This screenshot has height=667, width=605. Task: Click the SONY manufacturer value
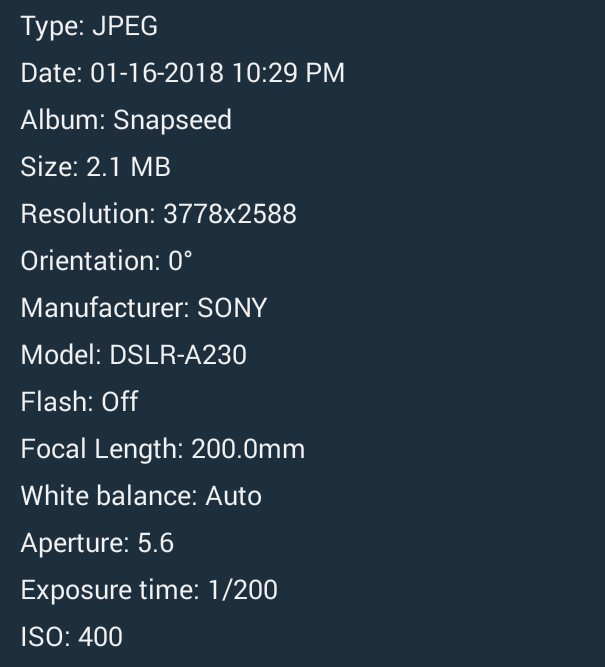[232, 308]
